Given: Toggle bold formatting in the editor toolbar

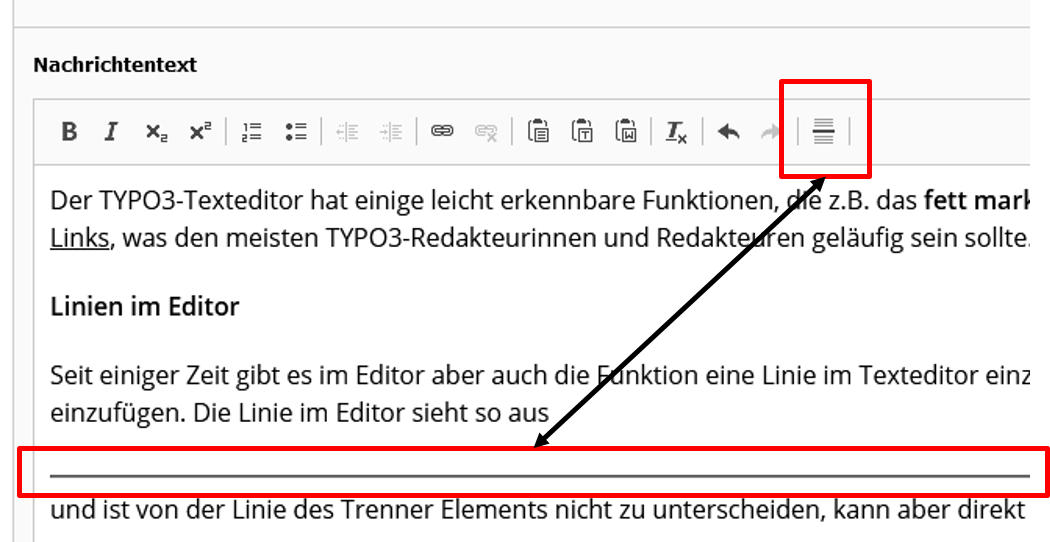Looking at the screenshot, I should pyautogui.click(x=69, y=132).
